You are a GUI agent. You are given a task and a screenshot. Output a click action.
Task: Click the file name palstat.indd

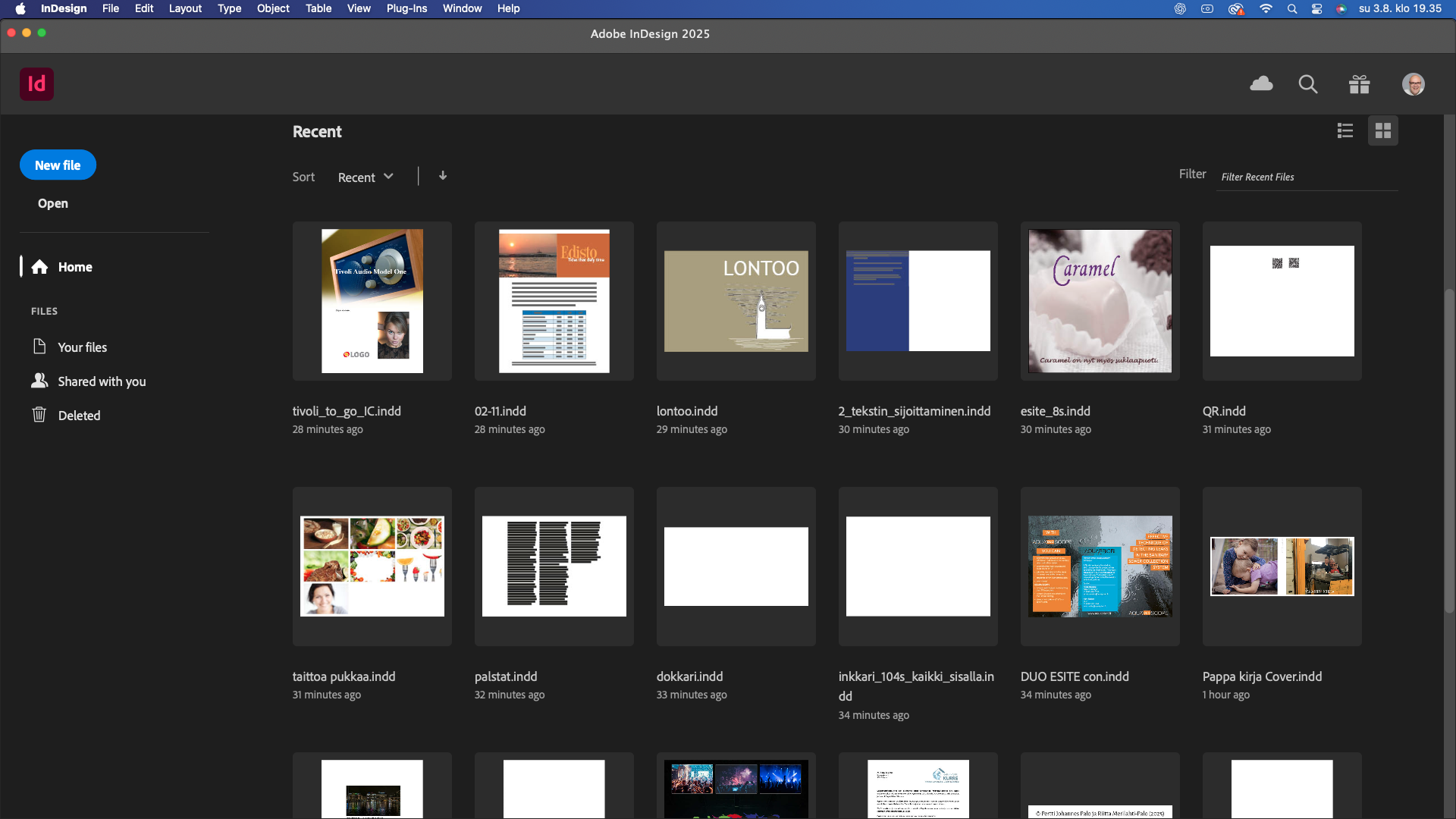[x=506, y=676]
